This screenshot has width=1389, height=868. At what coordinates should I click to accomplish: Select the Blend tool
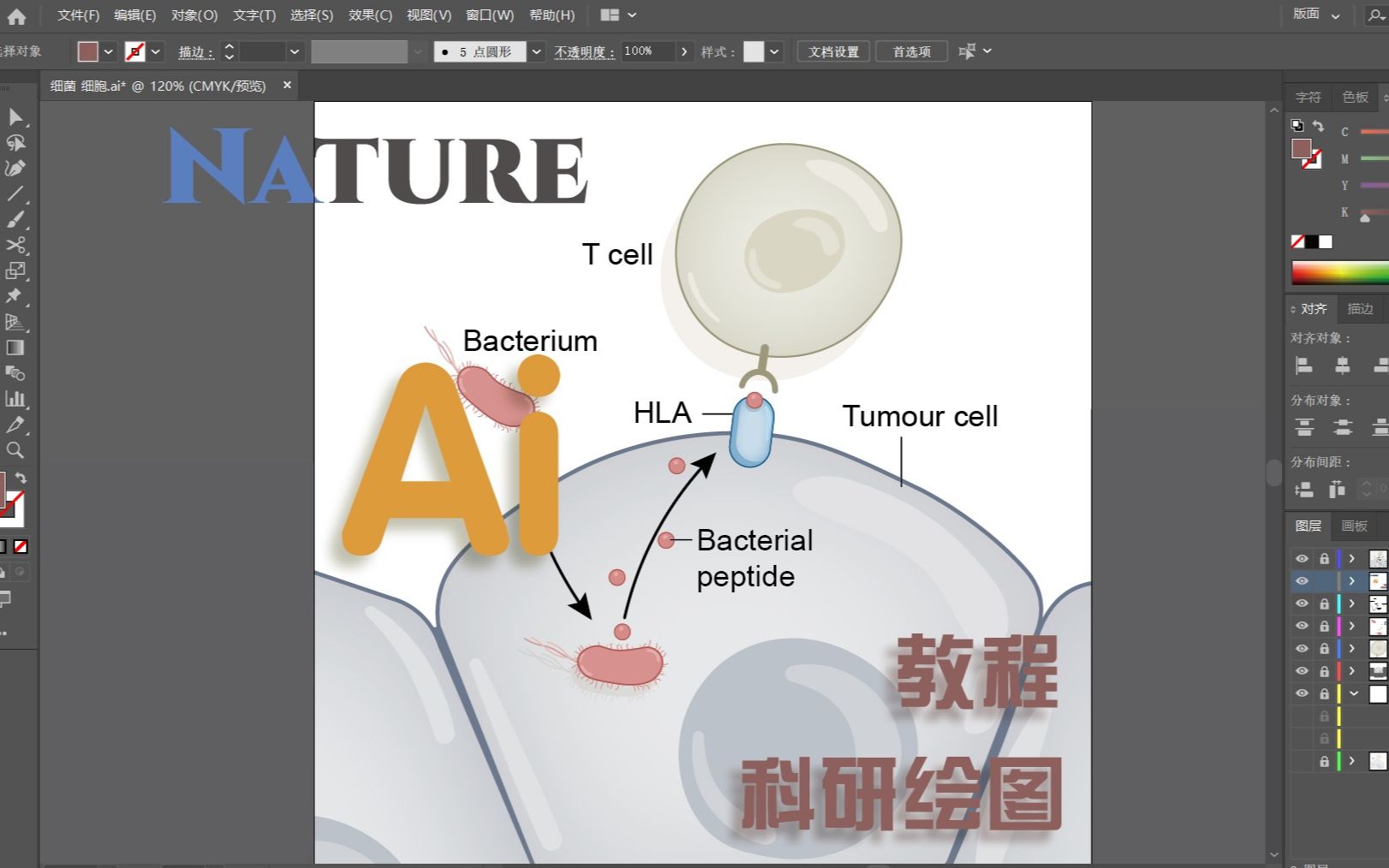point(15,373)
